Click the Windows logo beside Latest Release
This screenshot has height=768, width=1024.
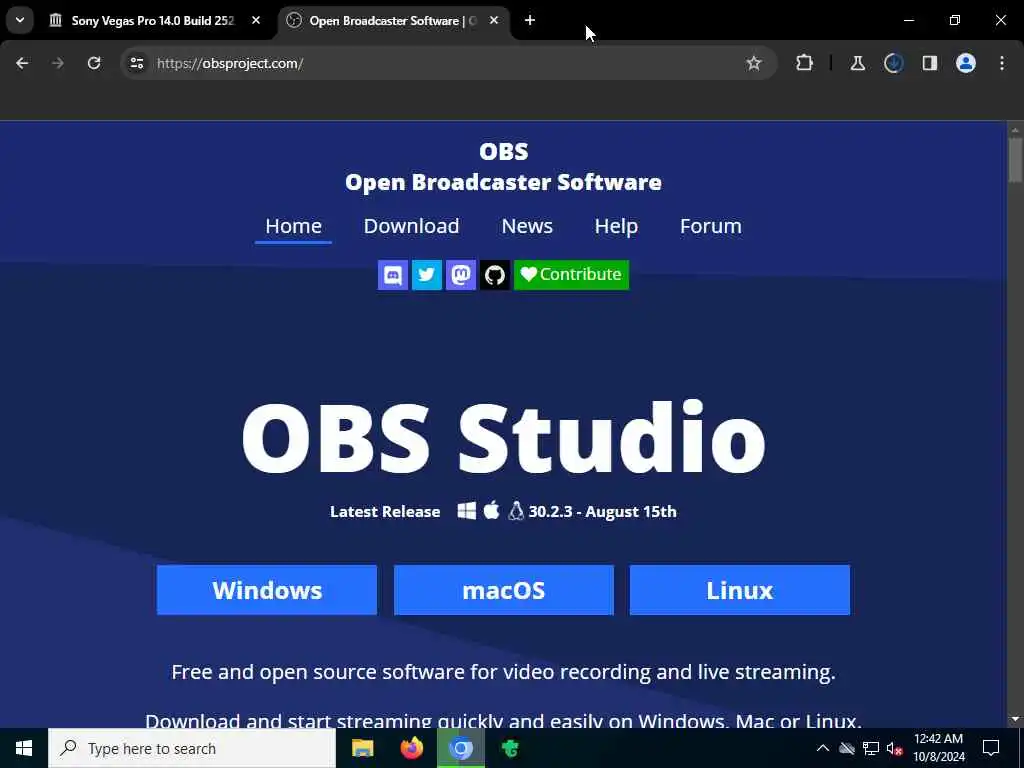coord(466,511)
